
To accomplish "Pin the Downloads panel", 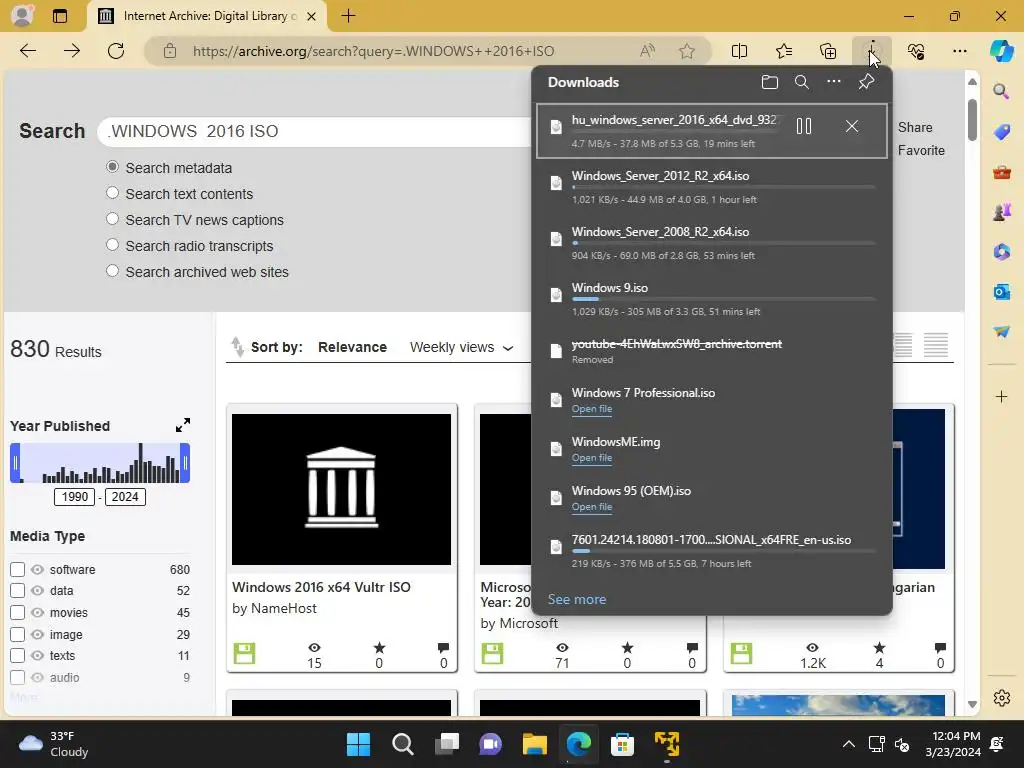I will [866, 82].
